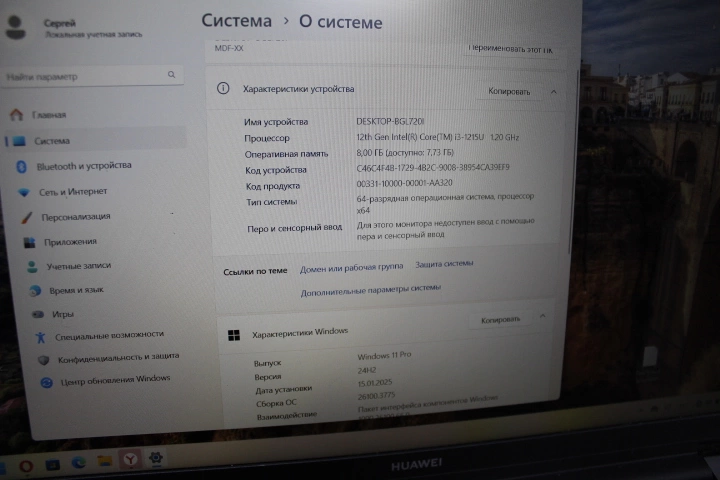Open the Сеть и Интернет wifi icon
The width and height of the screenshot is (720, 480).
[x=24, y=192]
